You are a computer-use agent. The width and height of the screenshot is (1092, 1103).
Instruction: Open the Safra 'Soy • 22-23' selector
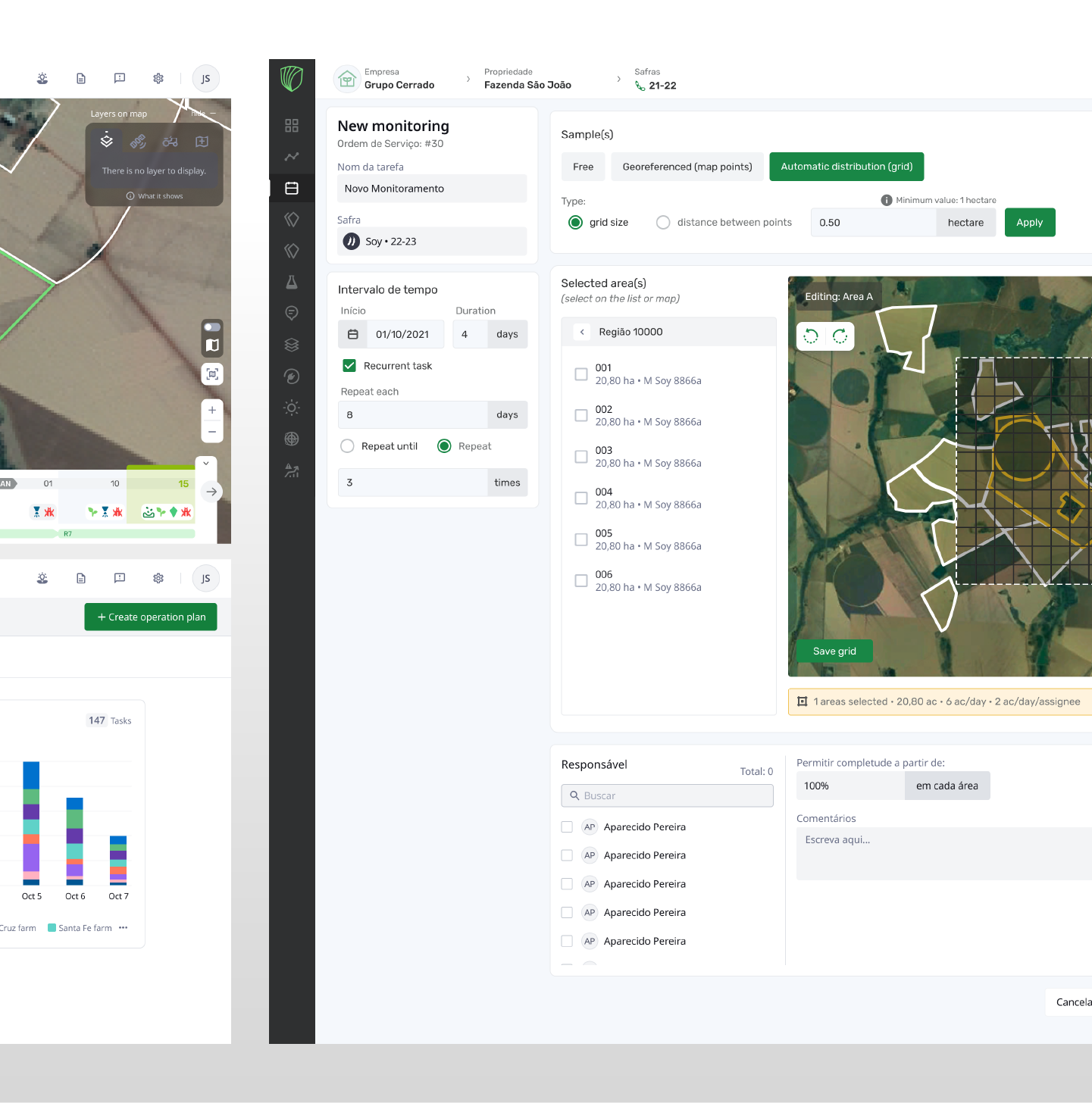coord(432,242)
